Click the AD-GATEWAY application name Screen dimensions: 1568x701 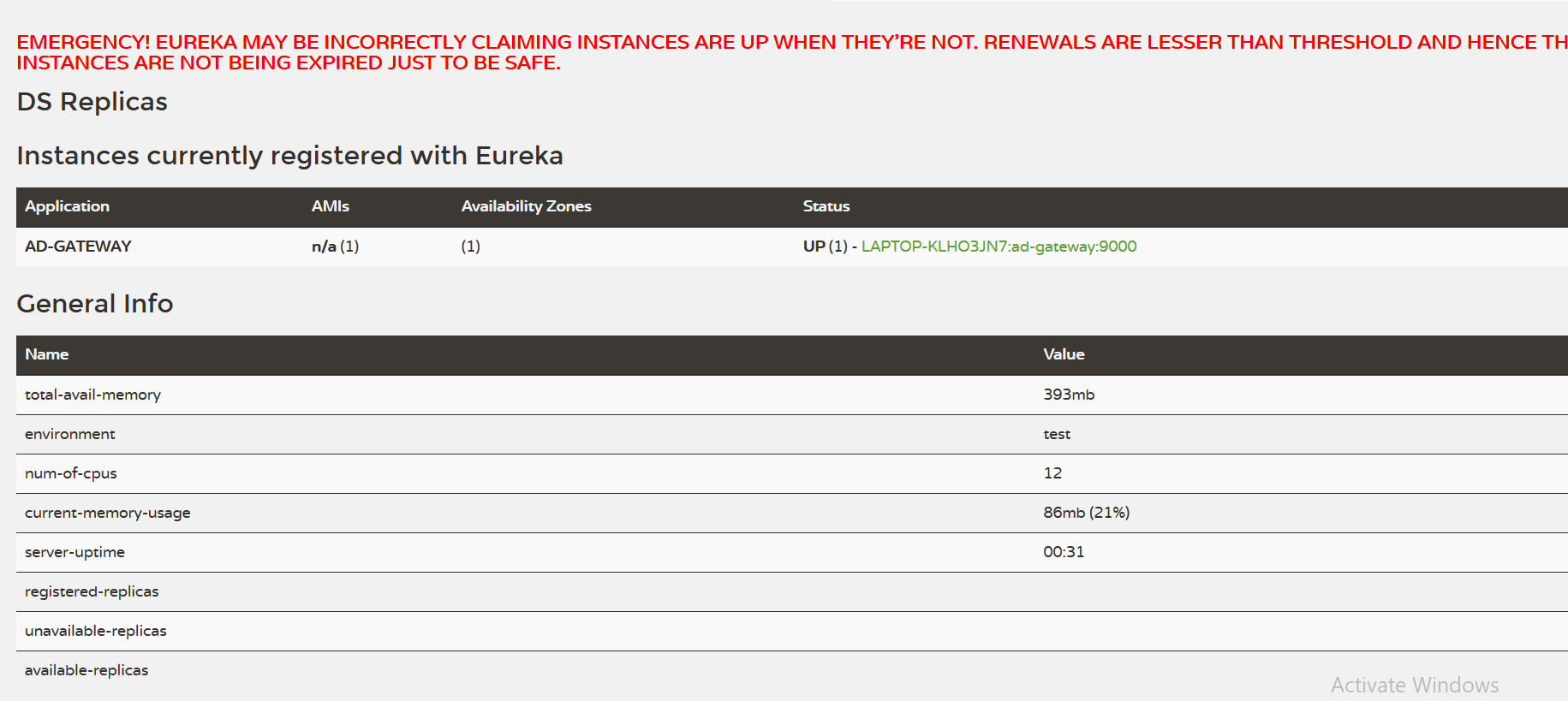tap(78, 247)
